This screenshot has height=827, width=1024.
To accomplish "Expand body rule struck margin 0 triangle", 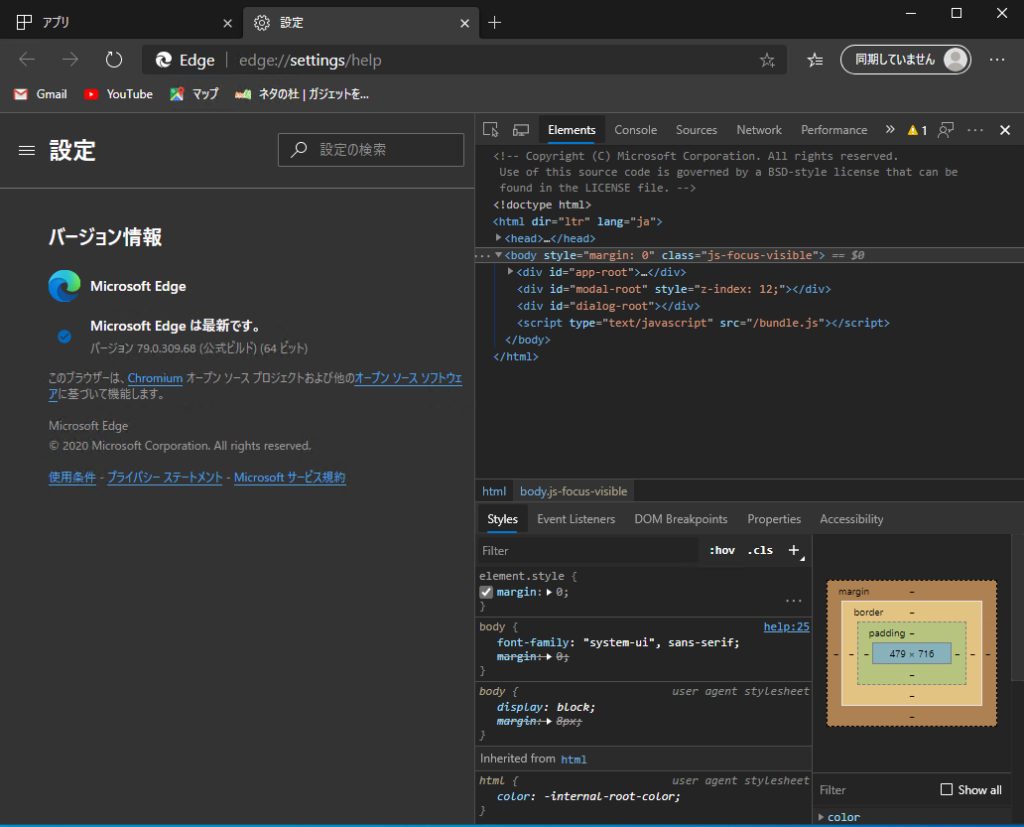I will pyautogui.click(x=549, y=657).
